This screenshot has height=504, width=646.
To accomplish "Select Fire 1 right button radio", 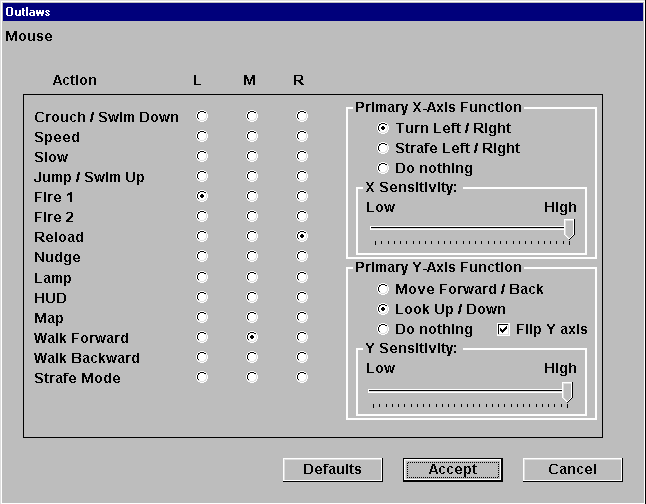I will (x=302, y=196).
